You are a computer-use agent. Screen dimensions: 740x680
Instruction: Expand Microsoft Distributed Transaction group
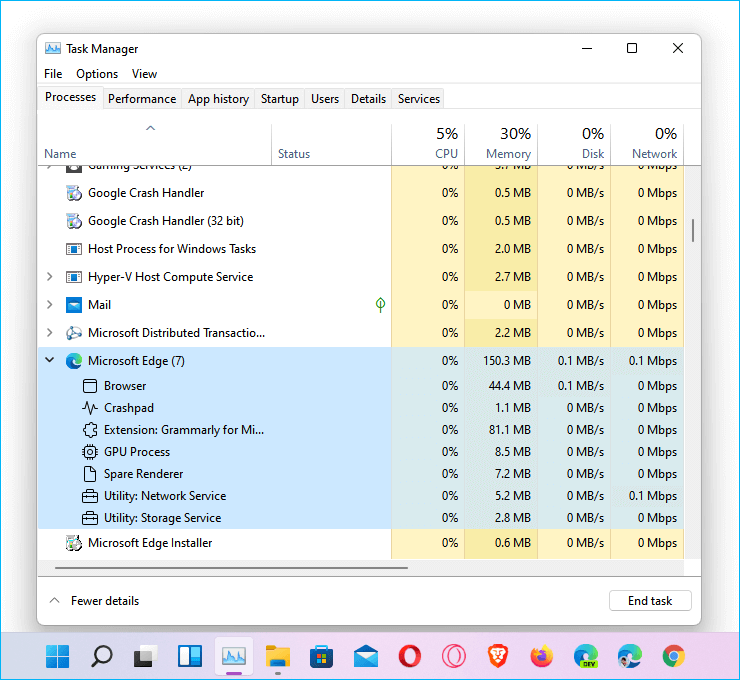(x=50, y=333)
